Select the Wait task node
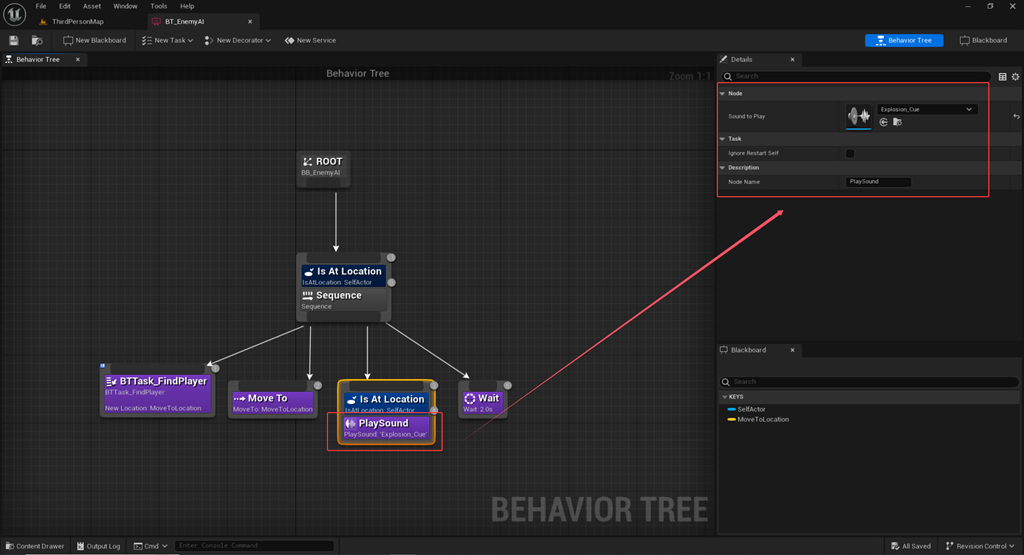The width and height of the screenshot is (1024, 555). pyautogui.click(x=483, y=402)
